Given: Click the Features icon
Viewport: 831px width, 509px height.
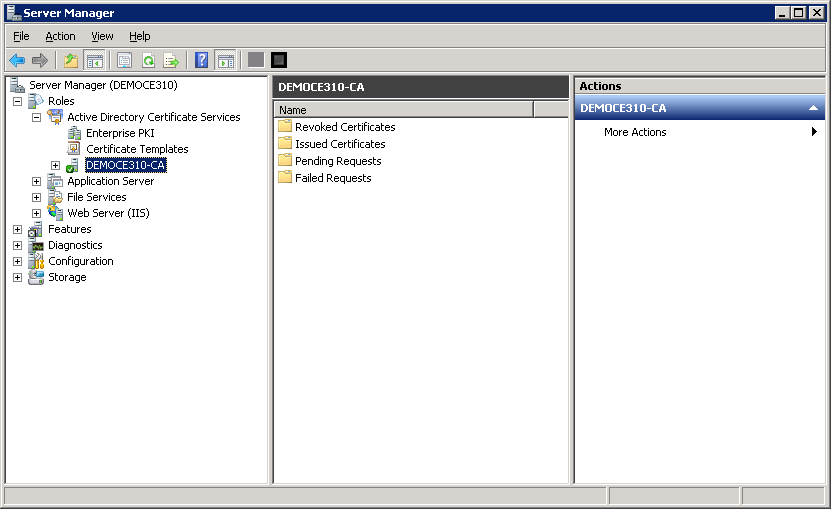Looking at the screenshot, I should click(36, 230).
